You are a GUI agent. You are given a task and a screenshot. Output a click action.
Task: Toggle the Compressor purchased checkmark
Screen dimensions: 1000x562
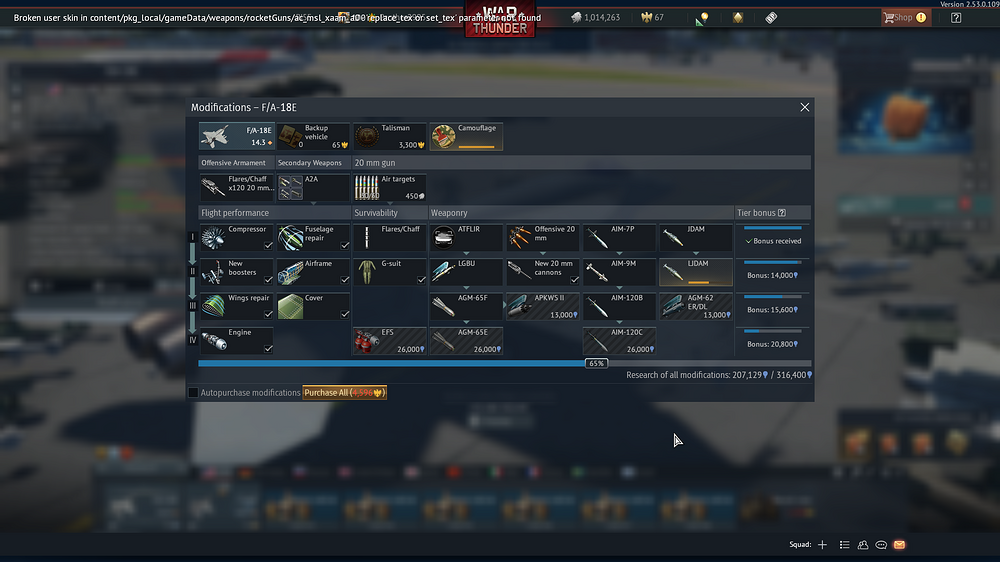tap(268, 246)
